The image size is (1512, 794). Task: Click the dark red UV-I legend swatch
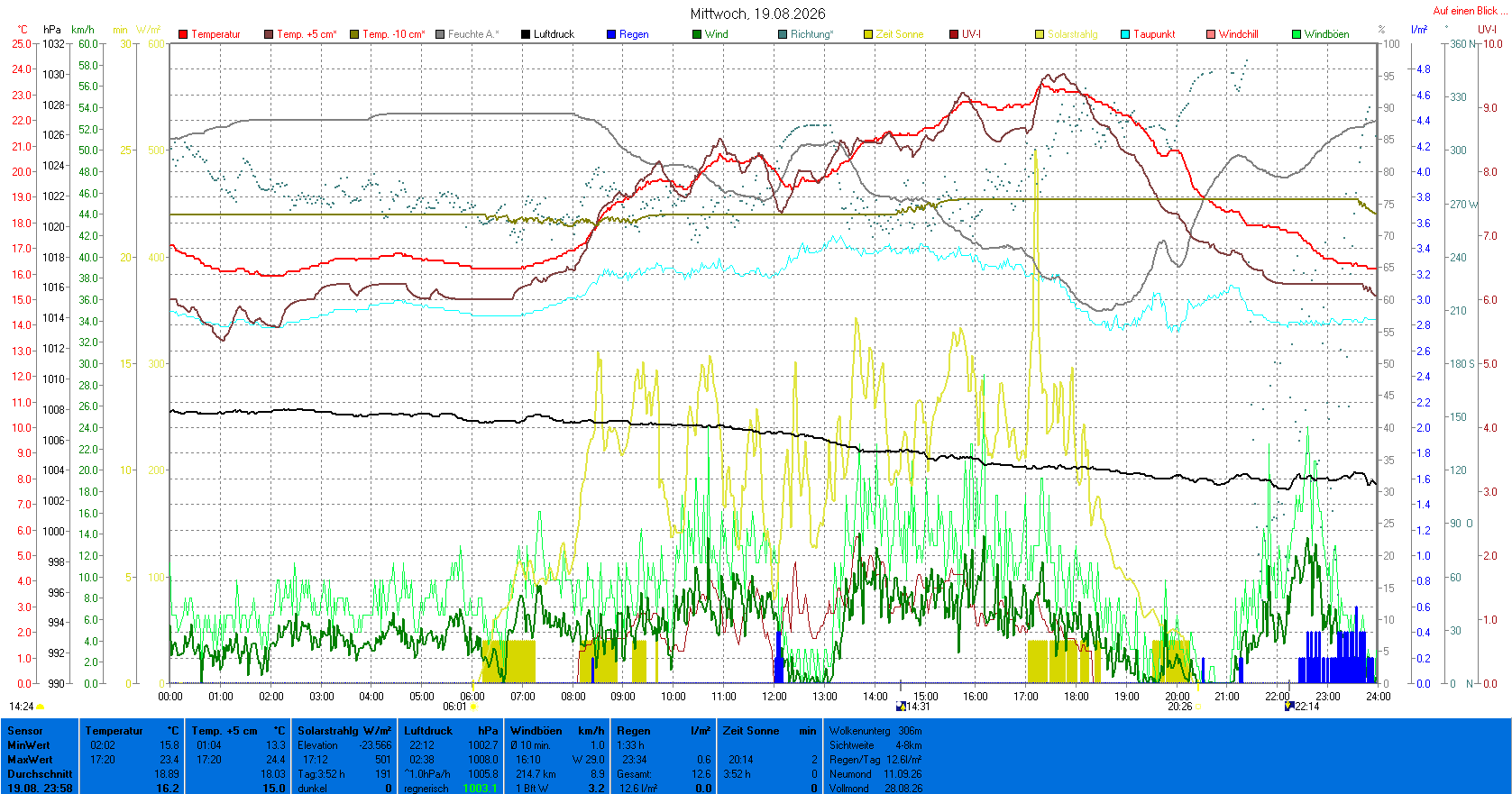pos(954,34)
